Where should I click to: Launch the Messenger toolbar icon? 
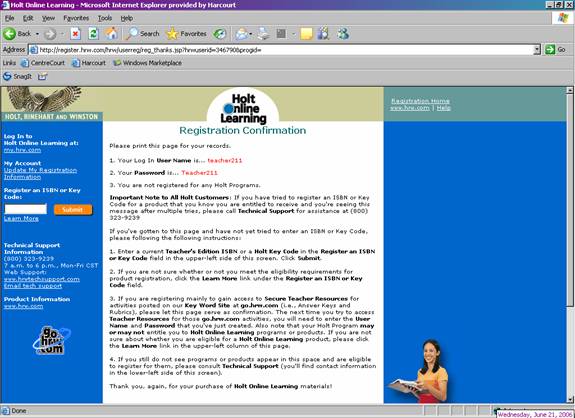click(344, 34)
